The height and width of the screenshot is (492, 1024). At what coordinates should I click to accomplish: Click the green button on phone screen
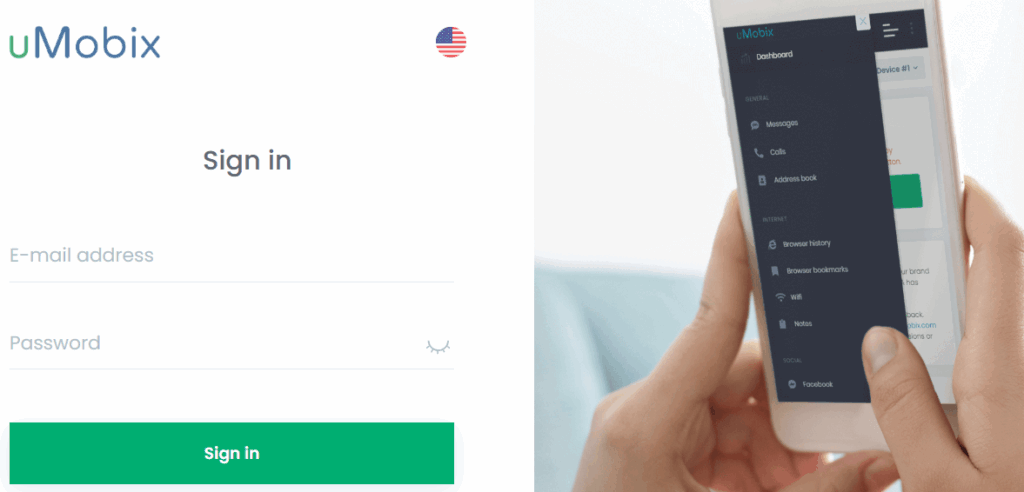pos(906,191)
